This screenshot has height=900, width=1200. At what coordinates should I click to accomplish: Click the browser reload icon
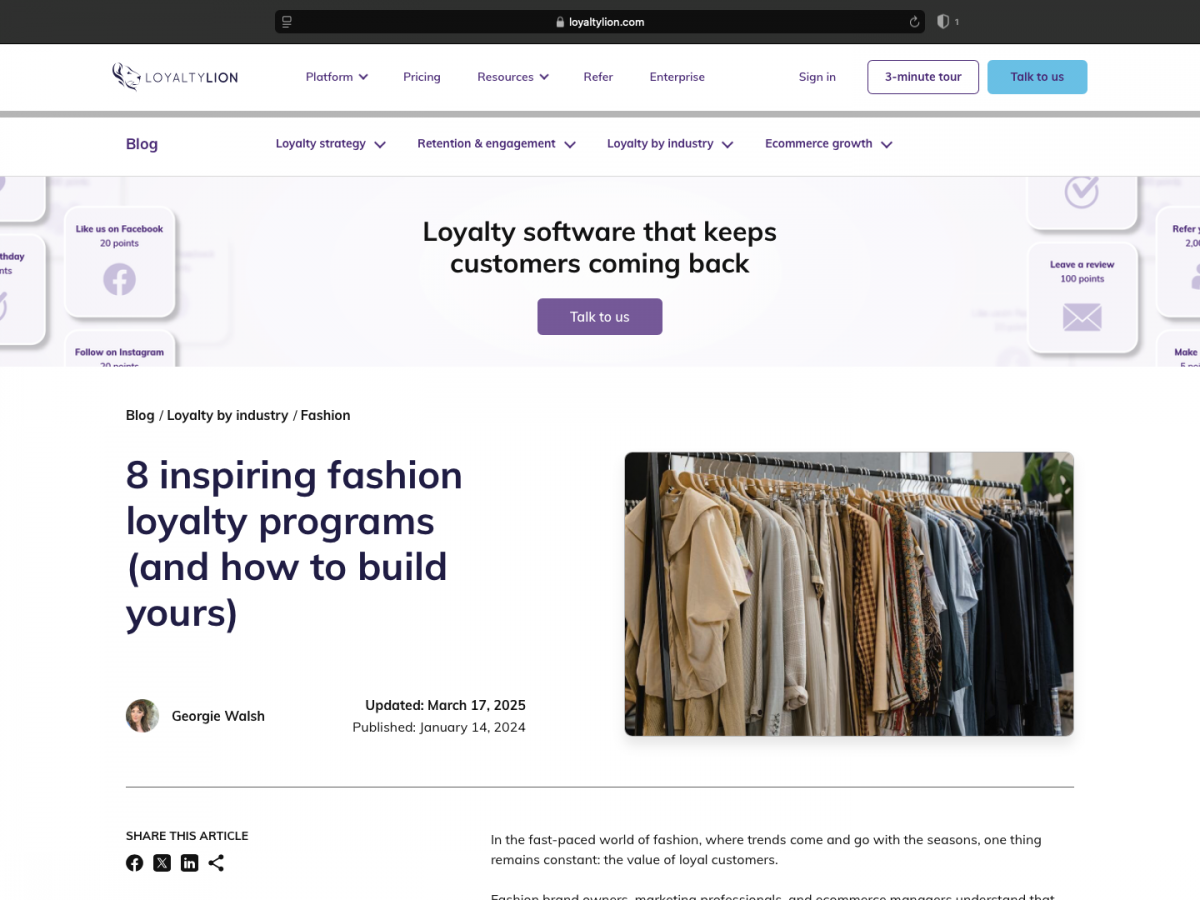coord(914,22)
